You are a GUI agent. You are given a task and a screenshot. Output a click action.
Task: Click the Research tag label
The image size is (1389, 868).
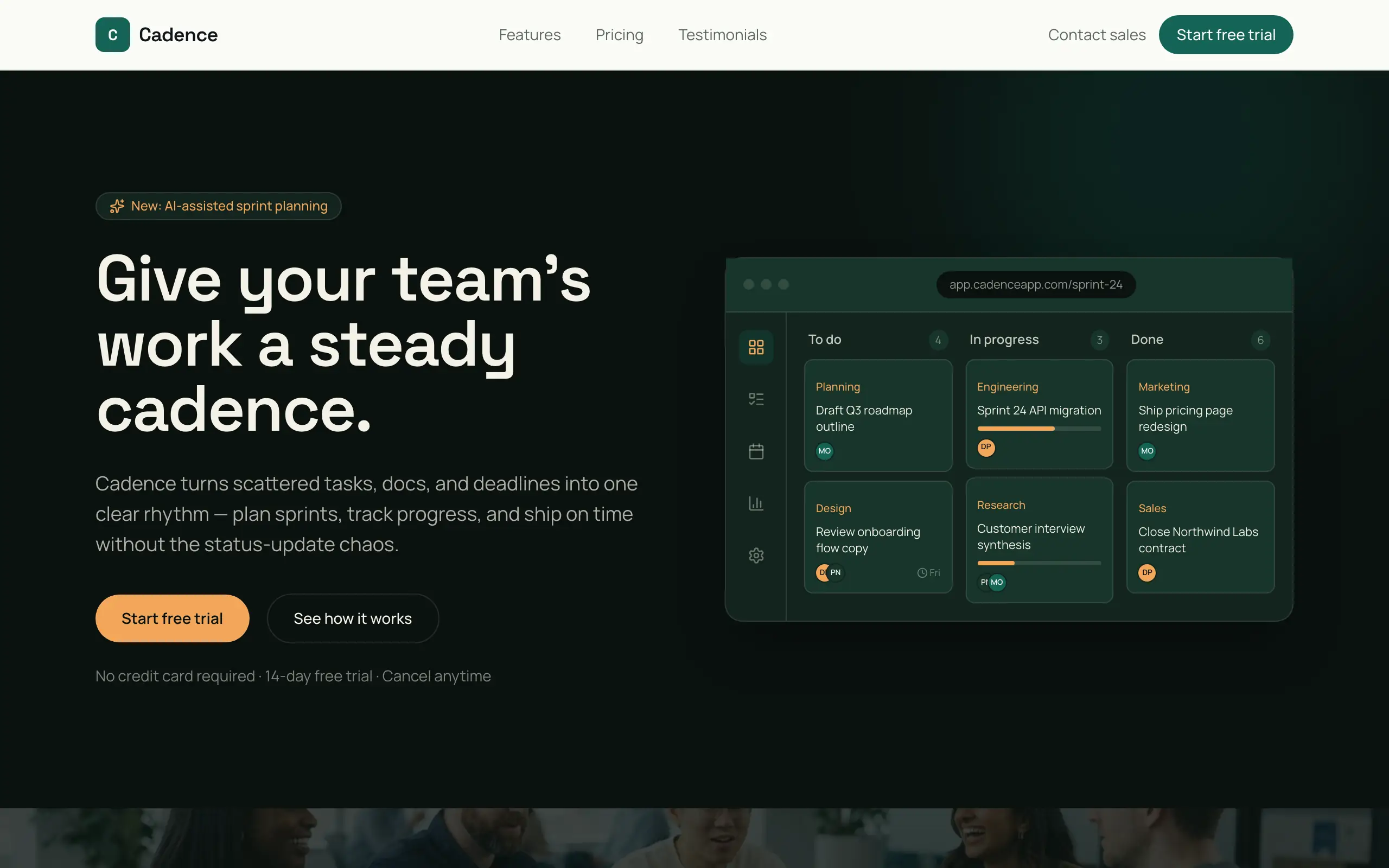(x=1001, y=505)
